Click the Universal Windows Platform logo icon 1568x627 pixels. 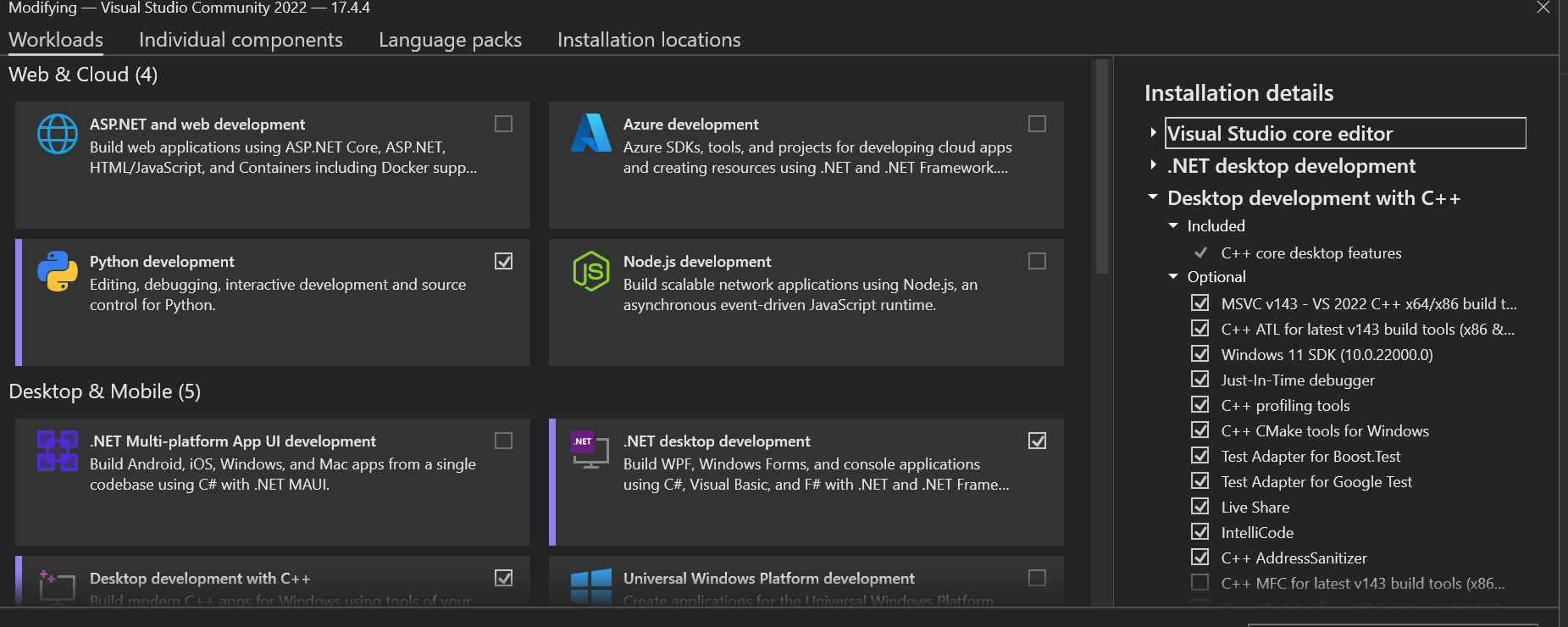click(x=590, y=585)
